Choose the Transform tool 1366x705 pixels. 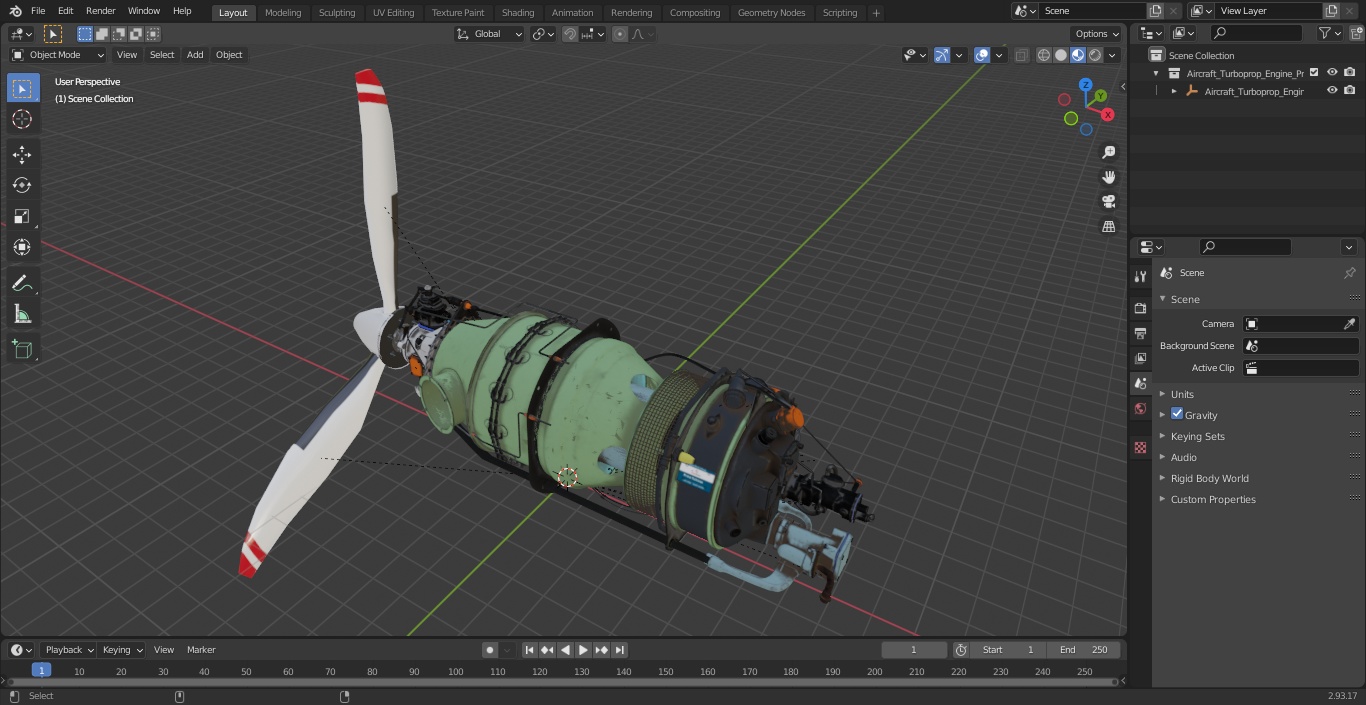point(22,247)
